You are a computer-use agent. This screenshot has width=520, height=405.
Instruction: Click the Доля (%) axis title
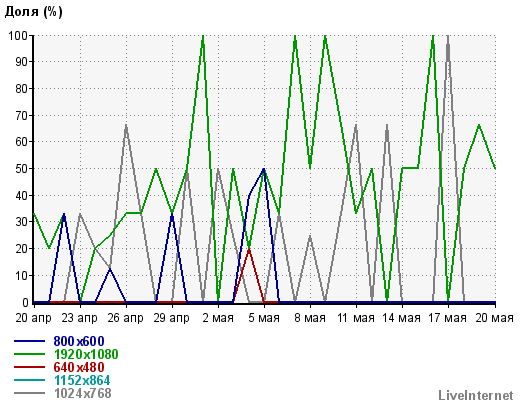coord(33,12)
